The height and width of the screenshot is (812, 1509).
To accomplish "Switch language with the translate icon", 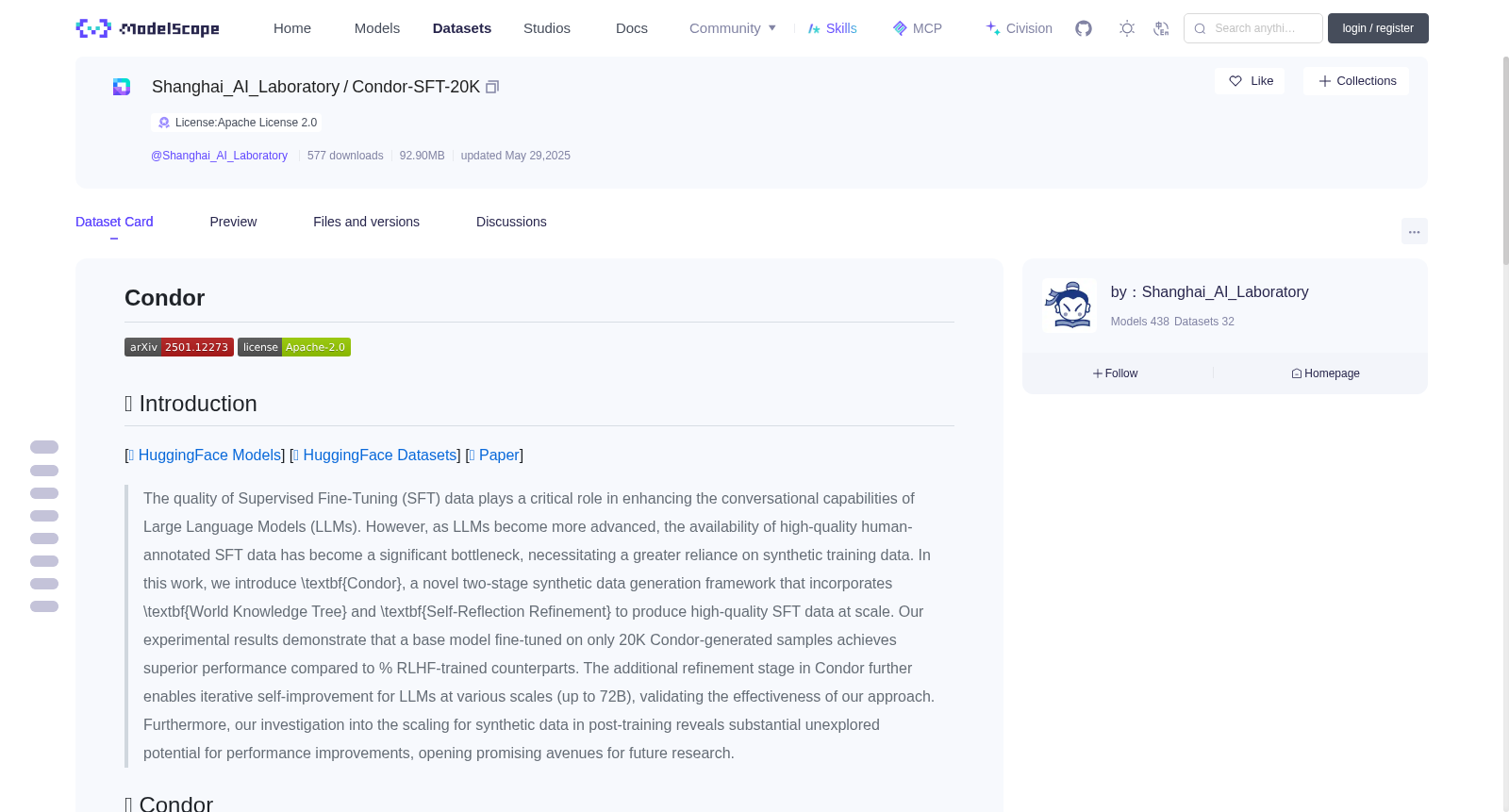I will click(x=1161, y=28).
